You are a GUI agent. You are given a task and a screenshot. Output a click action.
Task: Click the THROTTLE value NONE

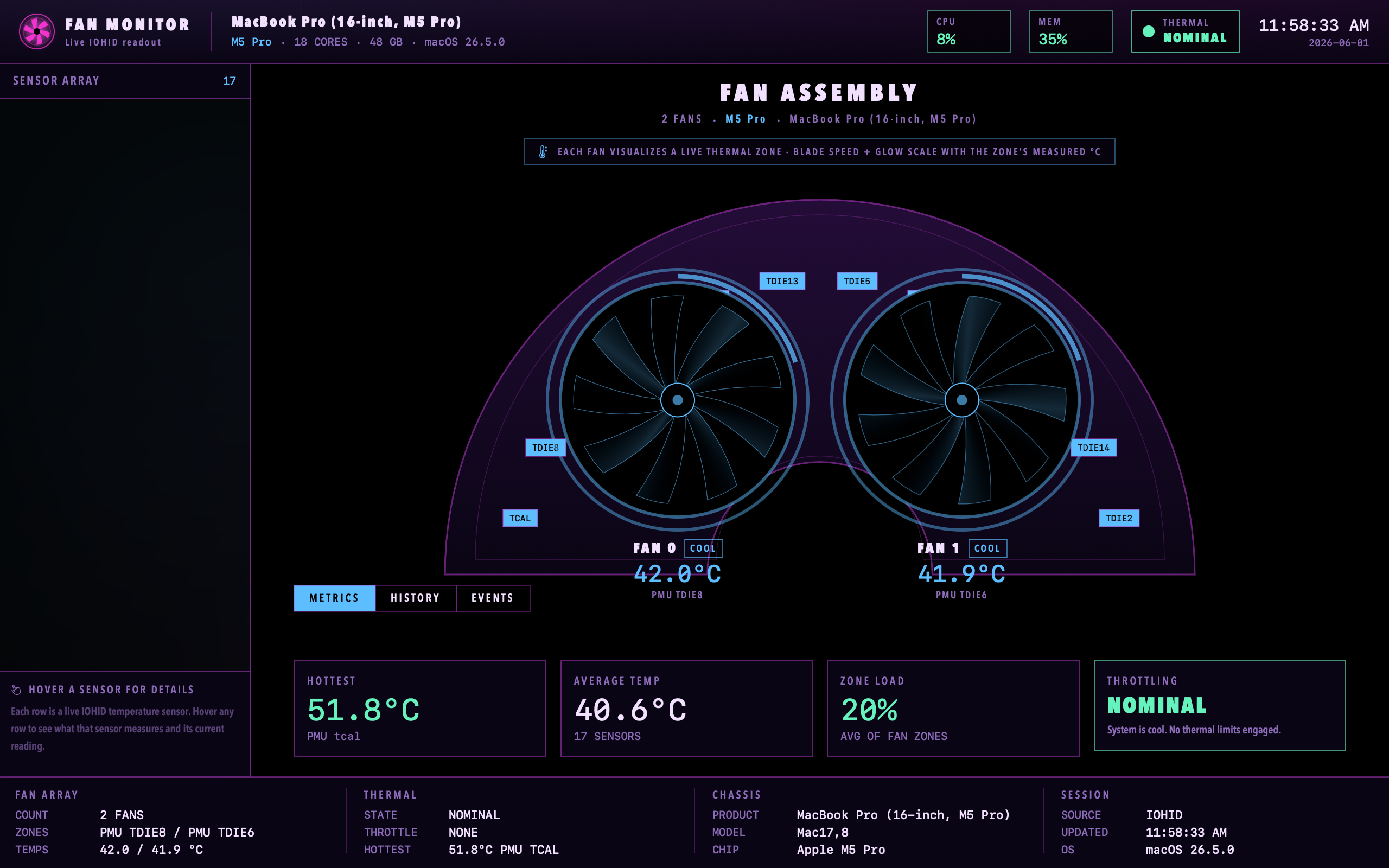click(x=463, y=832)
